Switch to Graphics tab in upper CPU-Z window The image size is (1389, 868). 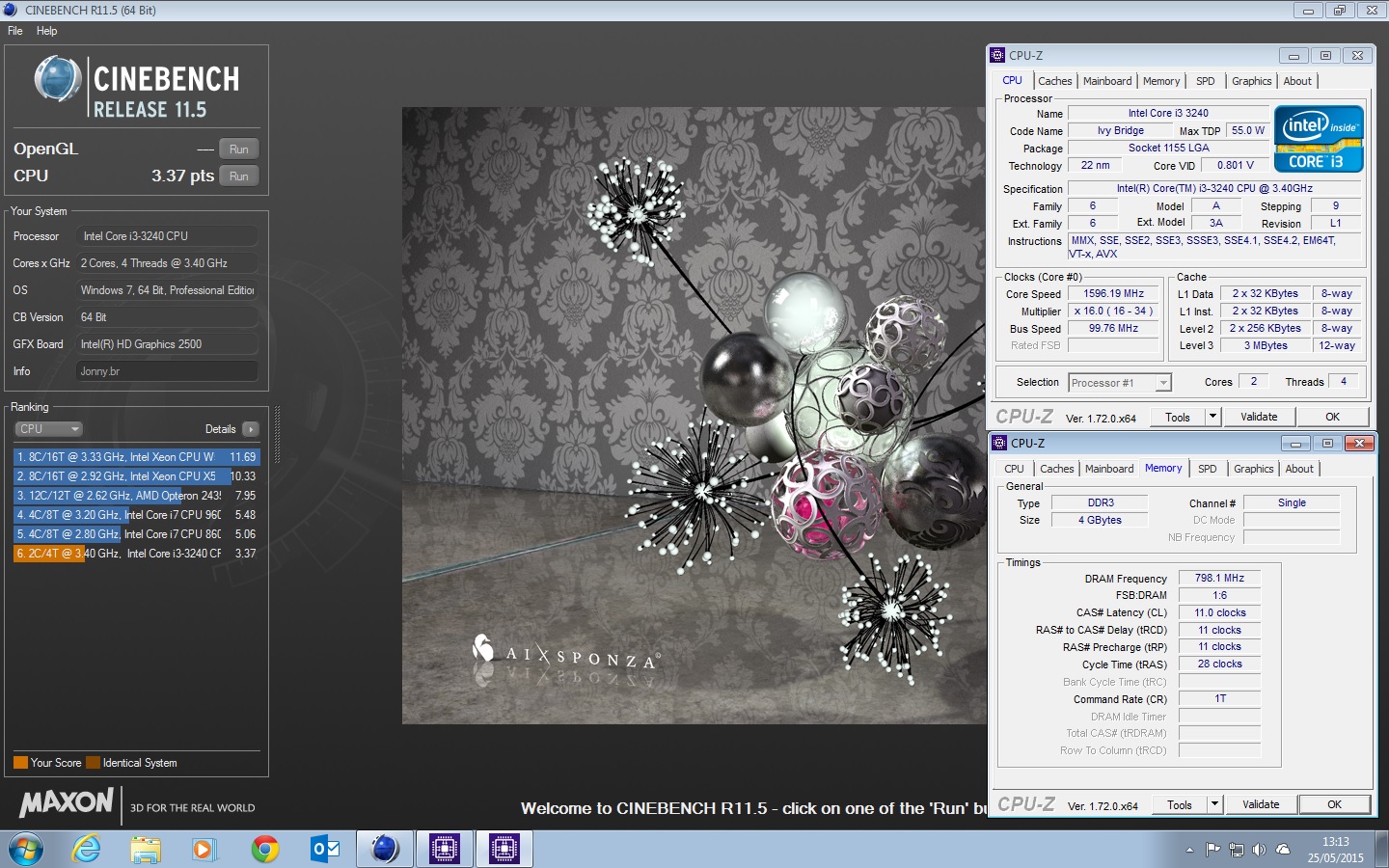pos(1251,82)
